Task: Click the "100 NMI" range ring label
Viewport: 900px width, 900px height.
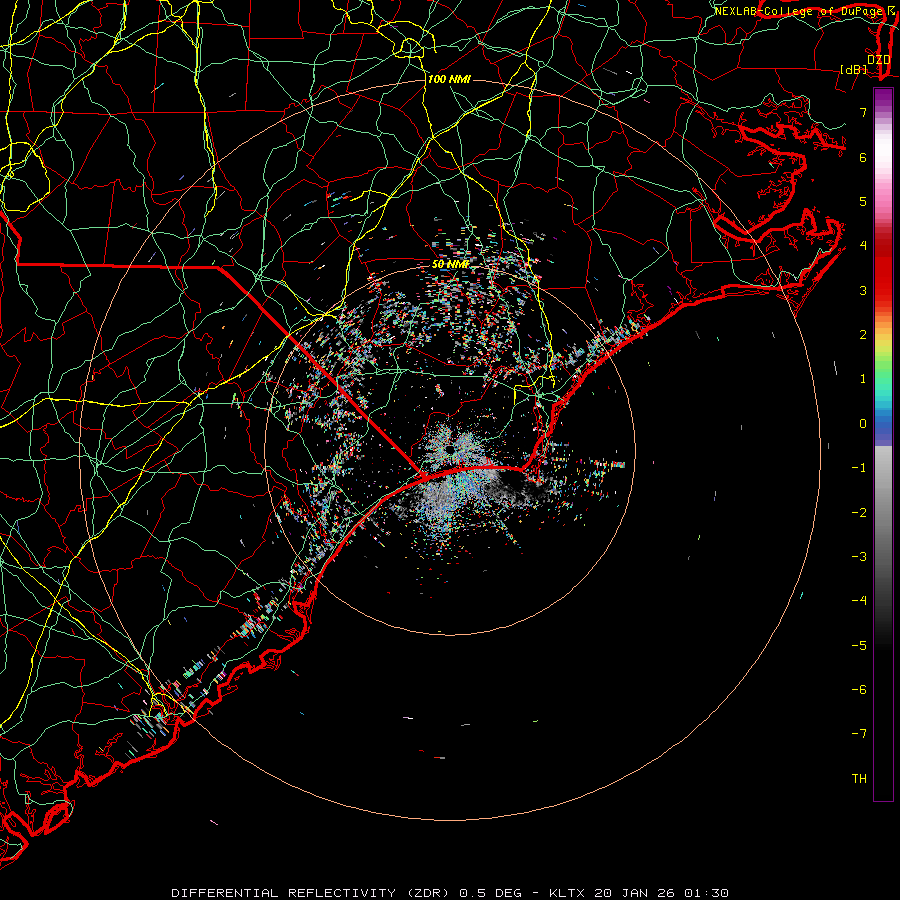Action: click(x=449, y=79)
